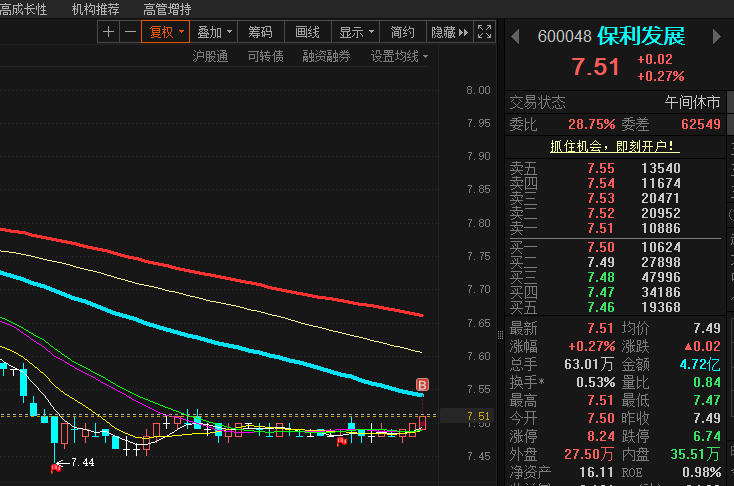This screenshot has width=734, height=486.
Task: Click 委比 value 28.75%
Action: tap(591, 124)
